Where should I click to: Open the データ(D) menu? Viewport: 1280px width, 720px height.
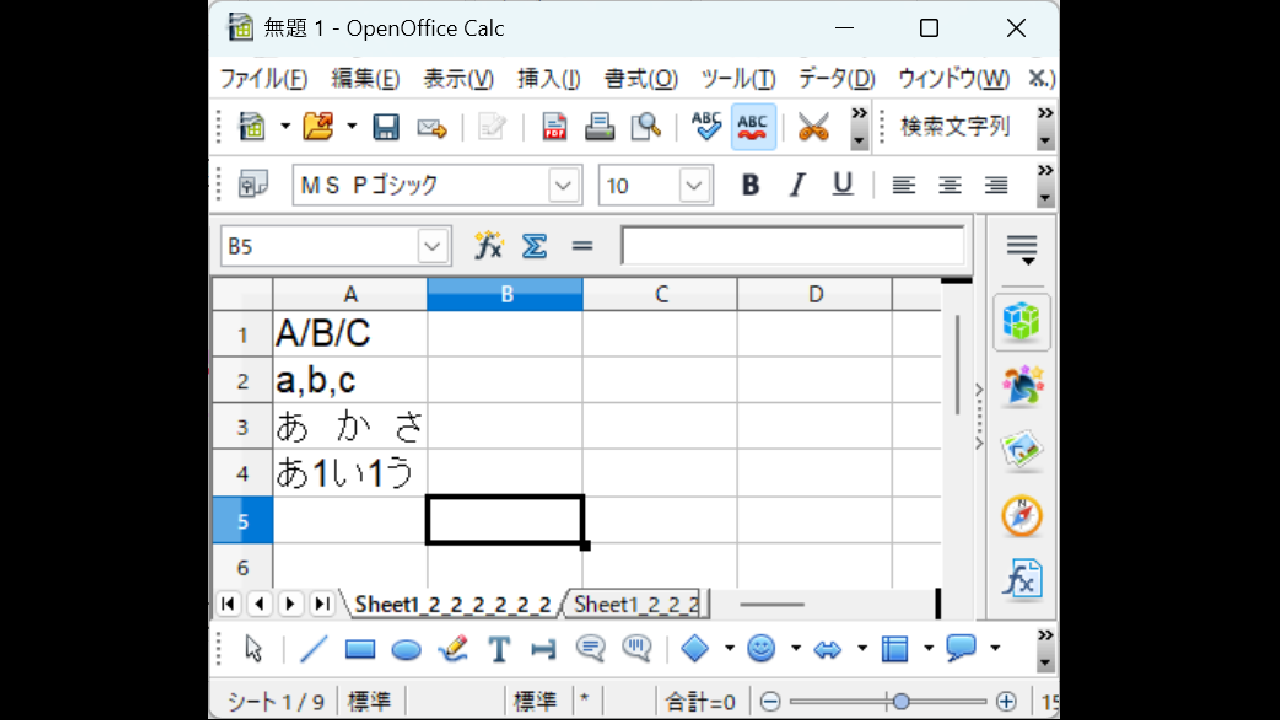coord(837,79)
